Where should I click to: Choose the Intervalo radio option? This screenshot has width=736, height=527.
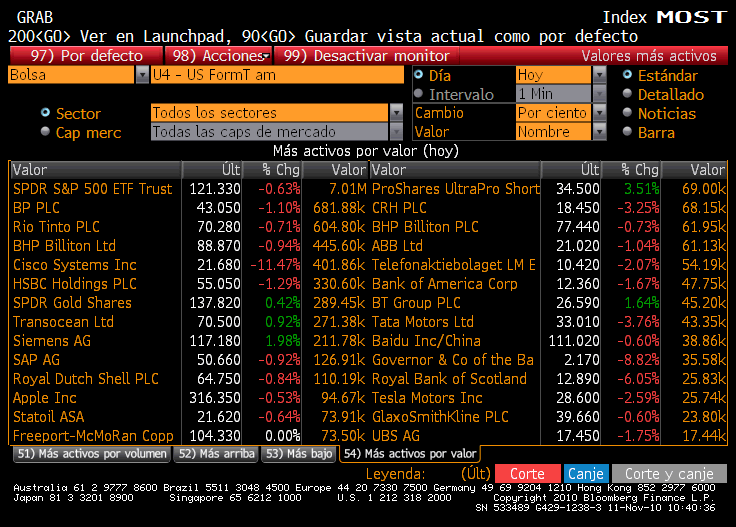[418, 93]
